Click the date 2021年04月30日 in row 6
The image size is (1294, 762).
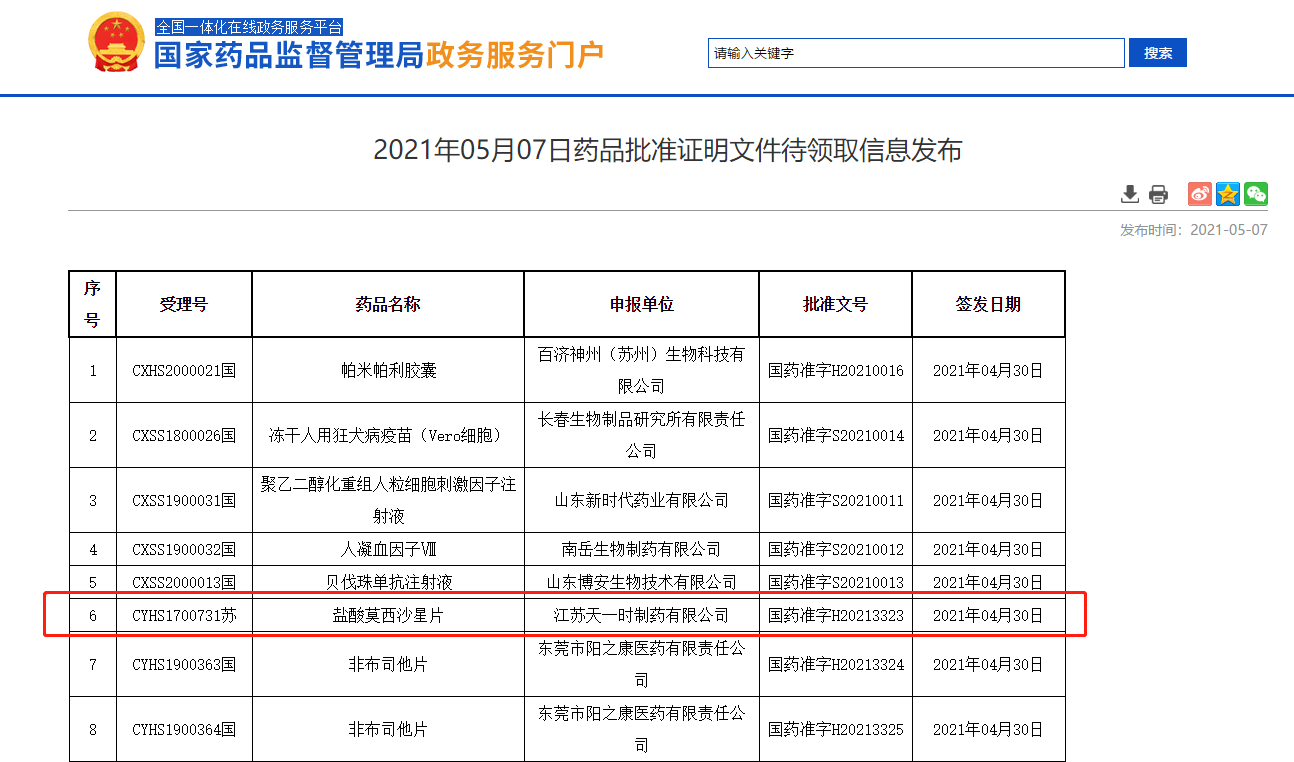click(x=988, y=615)
